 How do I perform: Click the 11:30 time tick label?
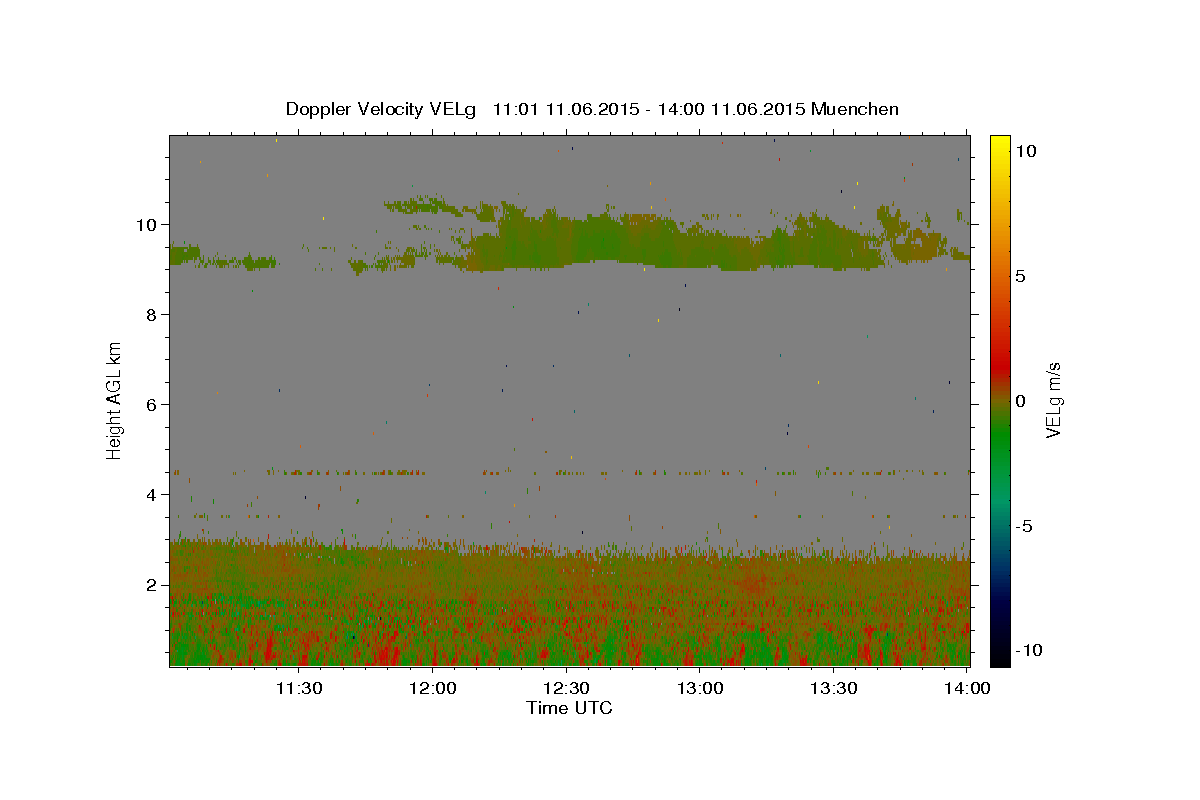[x=298, y=688]
